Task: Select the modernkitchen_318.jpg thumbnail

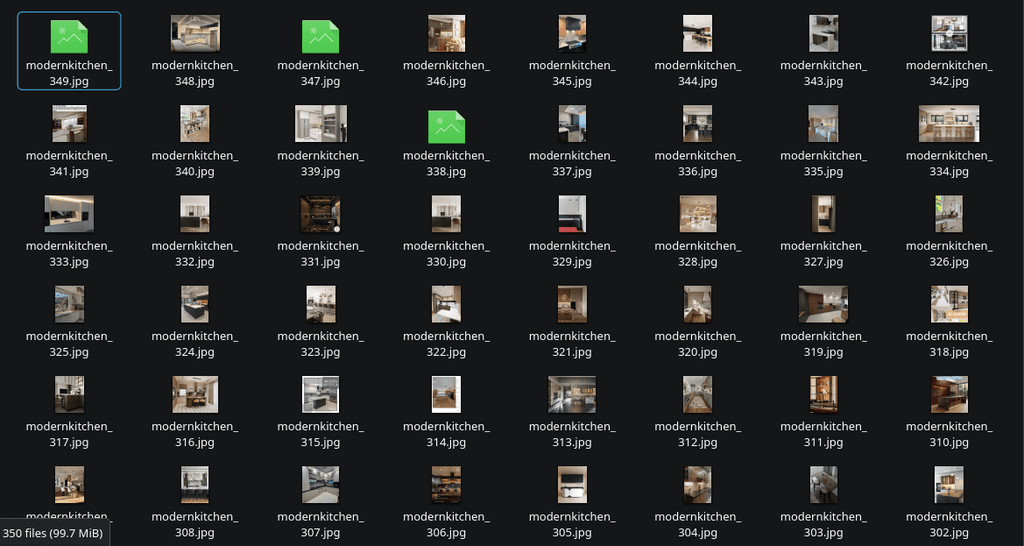Action: (x=949, y=304)
